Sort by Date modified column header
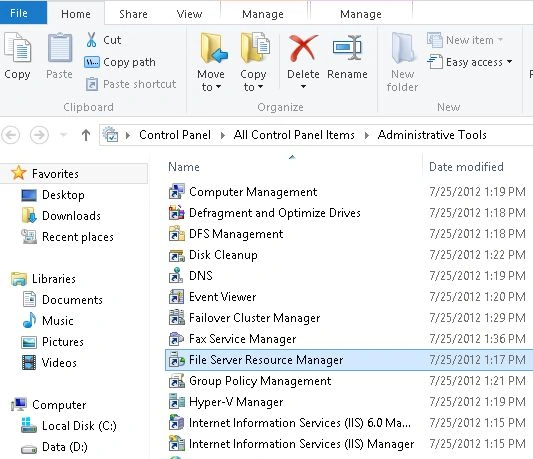533x459 pixels. 466,167
